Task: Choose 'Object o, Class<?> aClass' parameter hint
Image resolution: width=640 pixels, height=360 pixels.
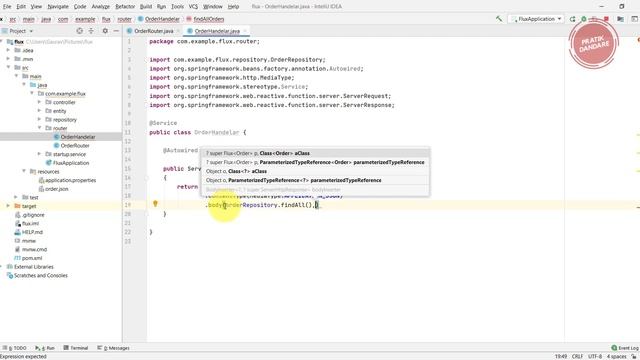Action: point(315,171)
